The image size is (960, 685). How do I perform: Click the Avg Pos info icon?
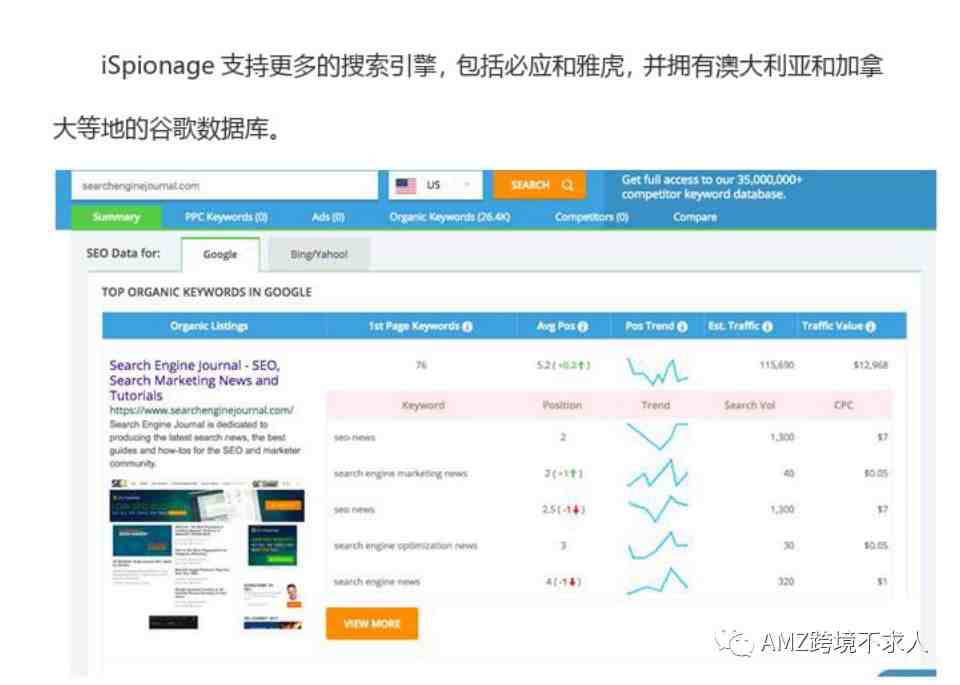point(583,327)
